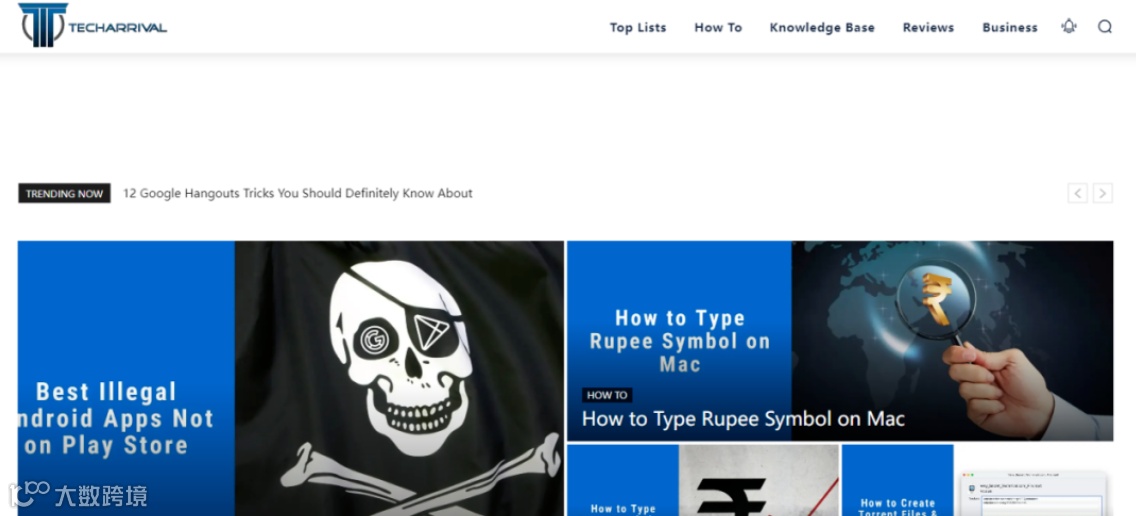Open the search magnifier icon
Image resolution: width=1136 pixels, height=516 pixels.
coord(1104,27)
